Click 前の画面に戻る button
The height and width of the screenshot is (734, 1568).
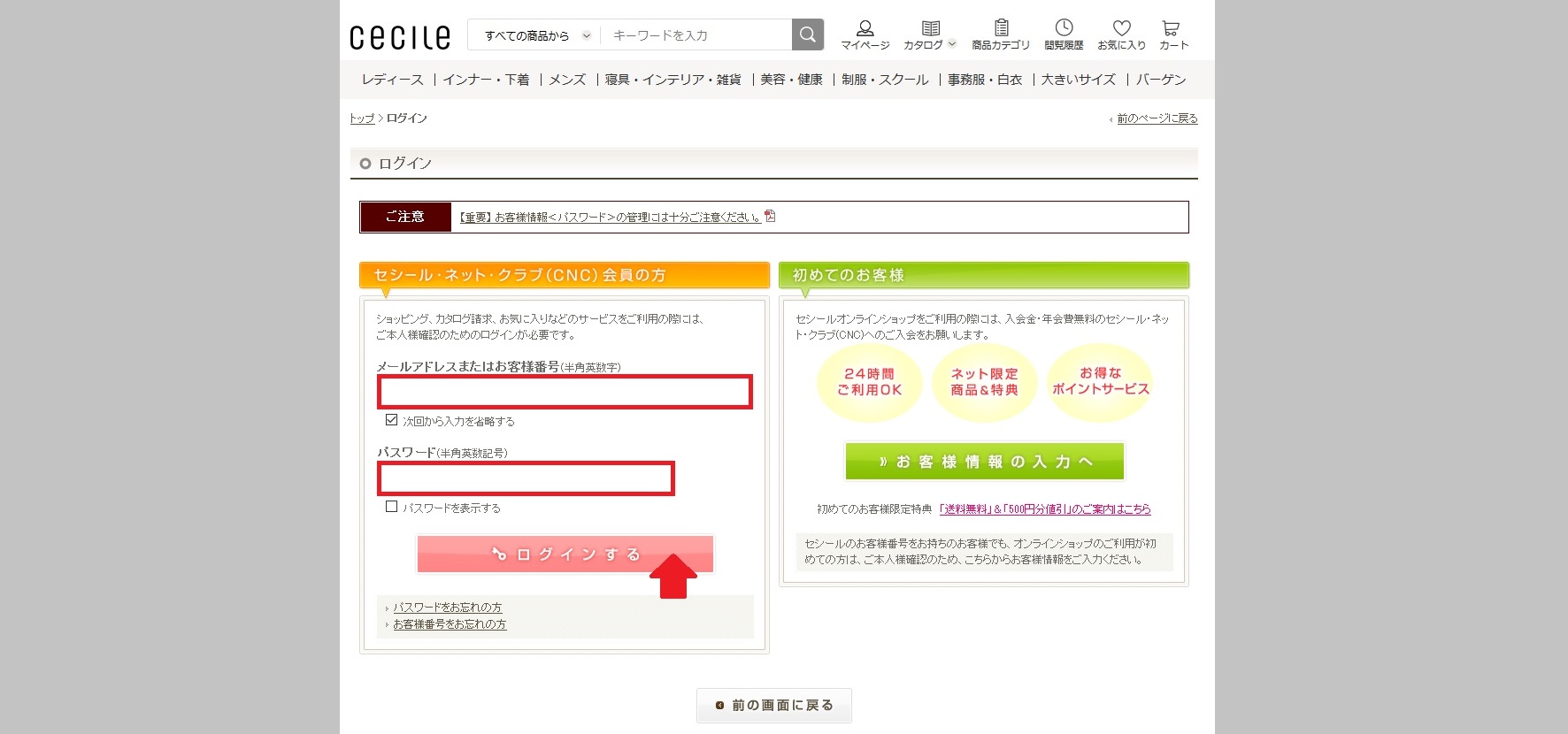773,706
